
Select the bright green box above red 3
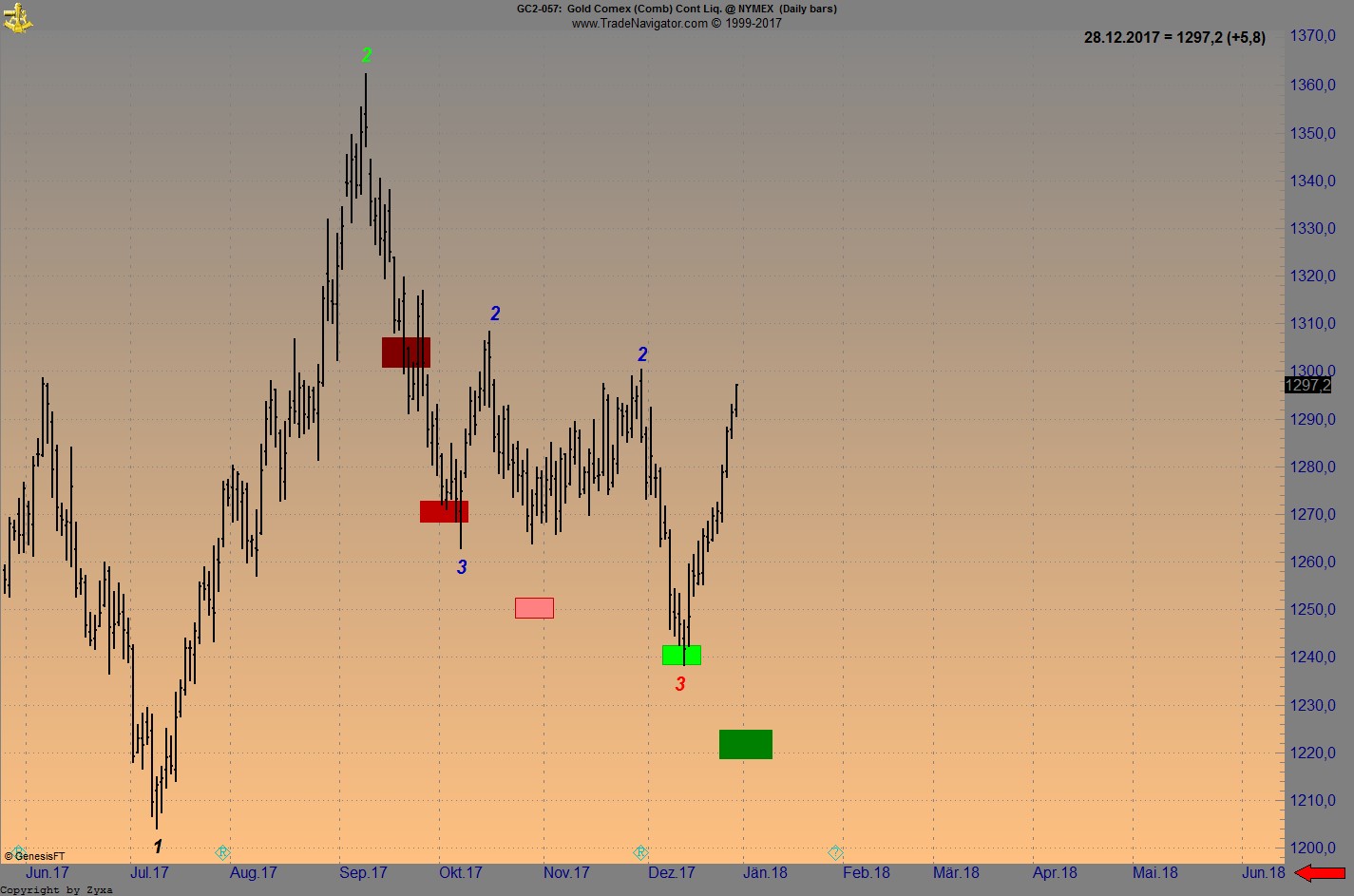pos(682,654)
